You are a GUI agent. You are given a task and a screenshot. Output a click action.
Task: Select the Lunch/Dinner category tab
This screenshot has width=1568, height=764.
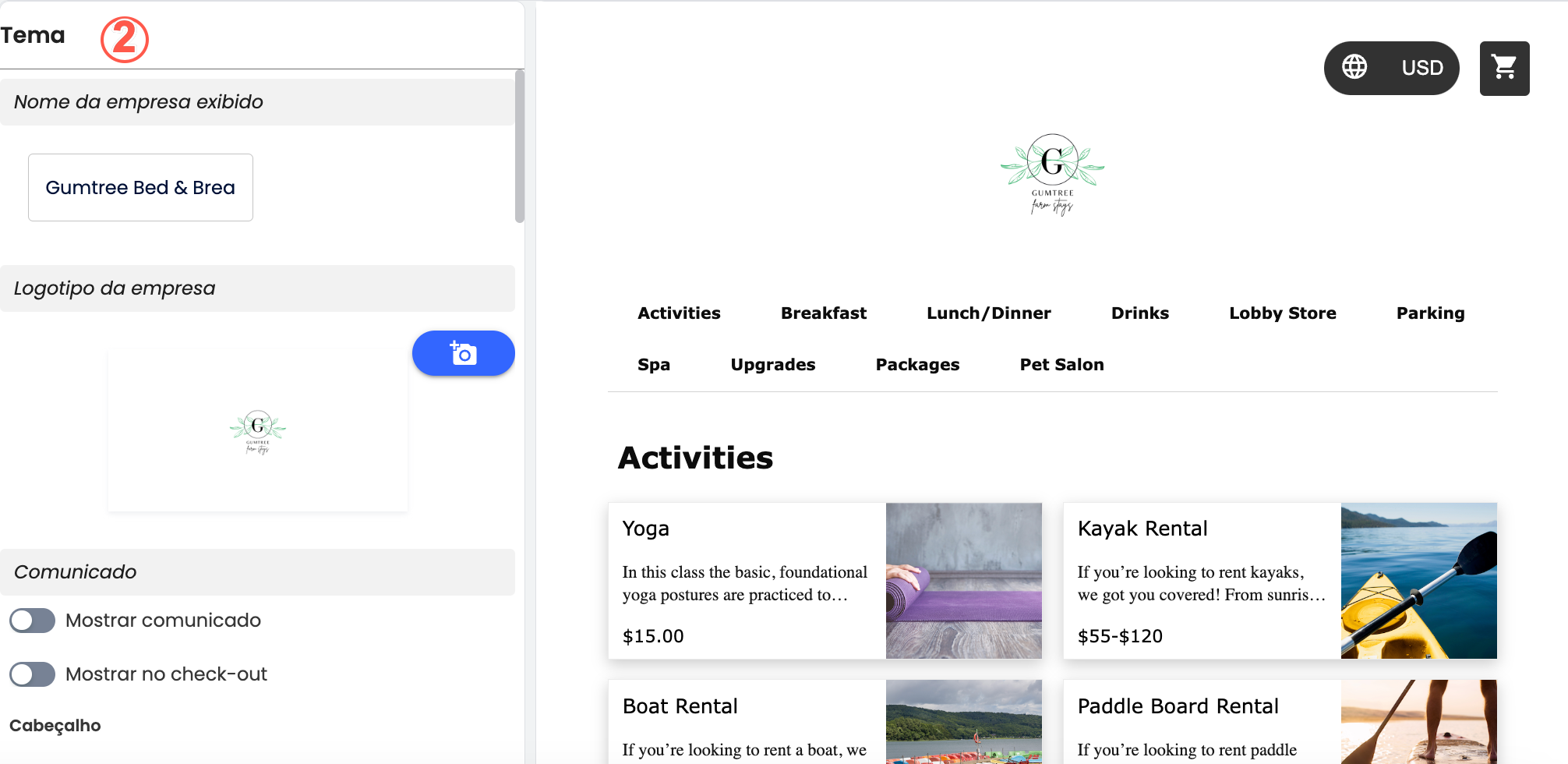pyautogui.click(x=988, y=313)
